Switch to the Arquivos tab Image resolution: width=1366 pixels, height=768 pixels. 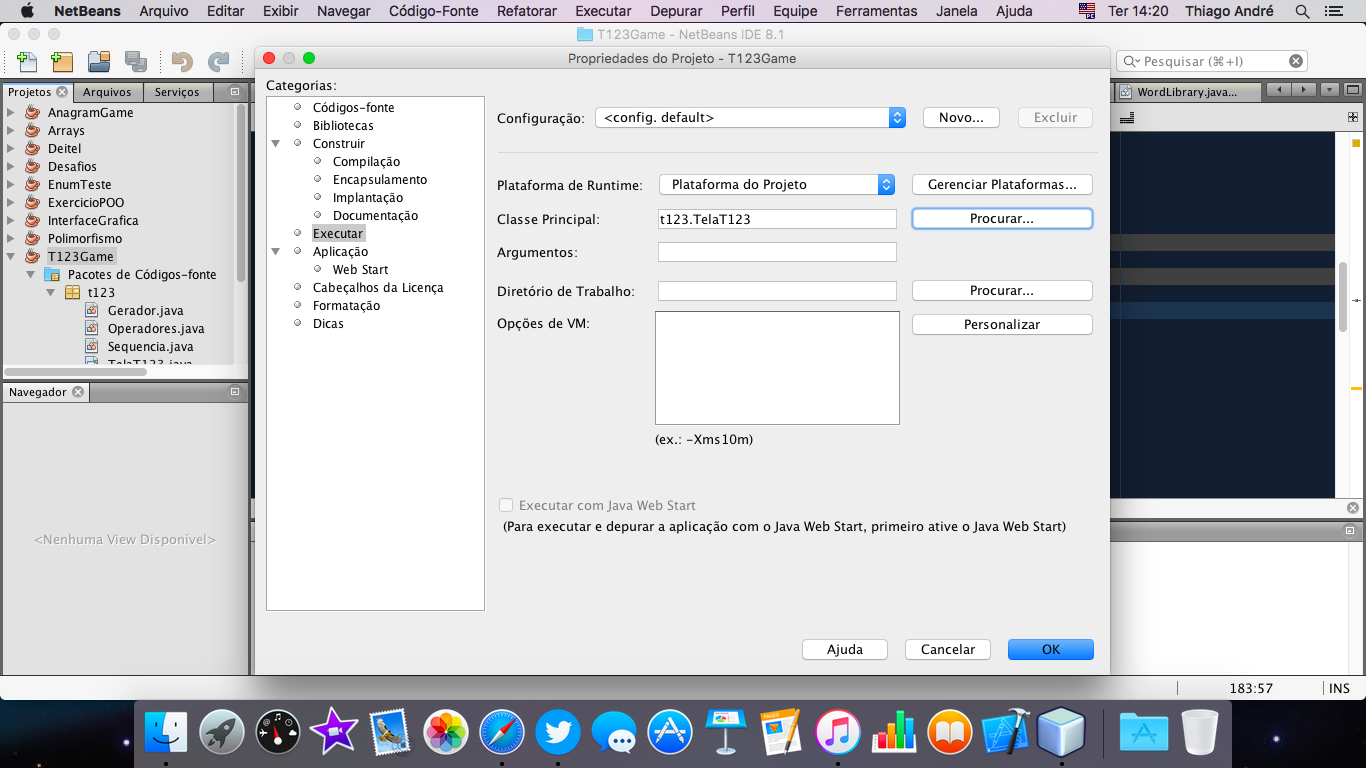tap(107, 92)
